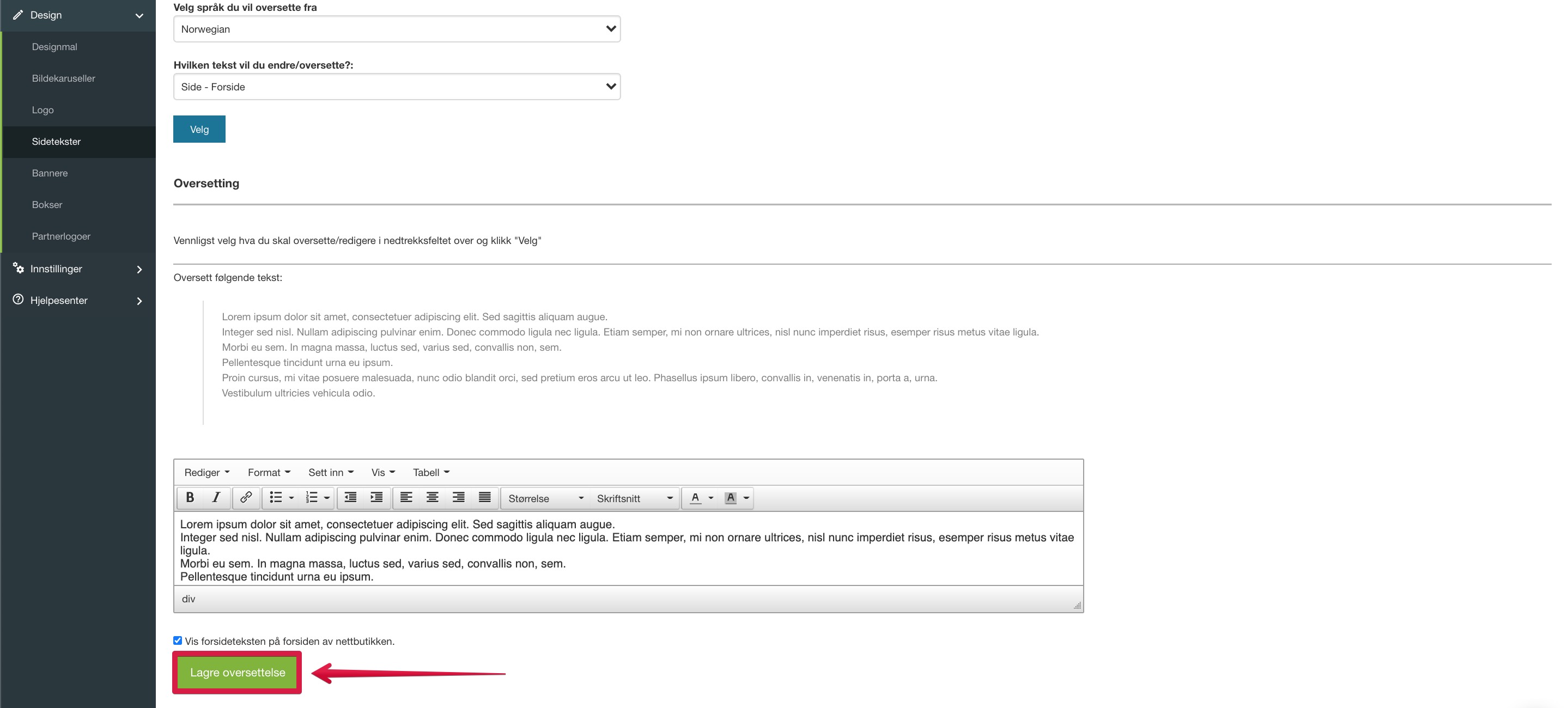Click the blue Velg button

pos(199,130)
